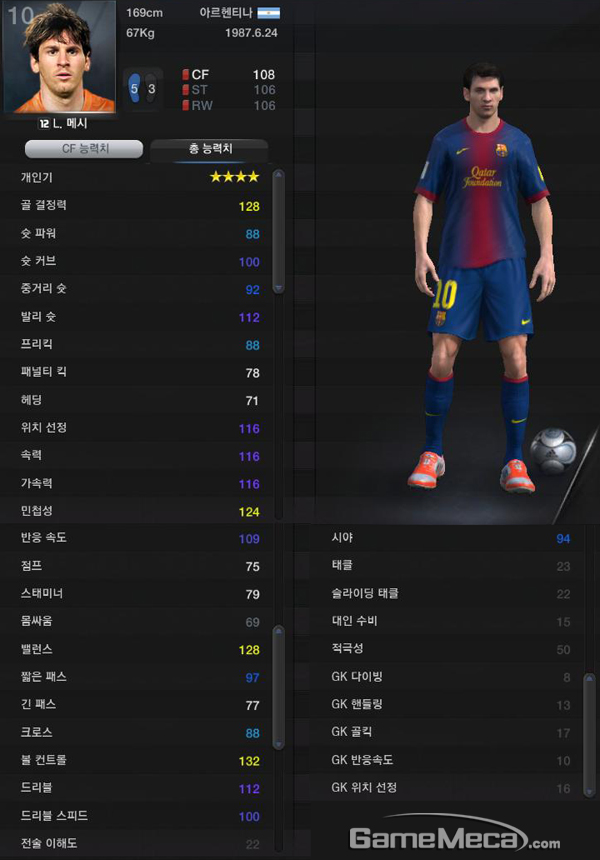Select the 골 결정력 stat row
The image size is (600, 860).
point(140,206)
